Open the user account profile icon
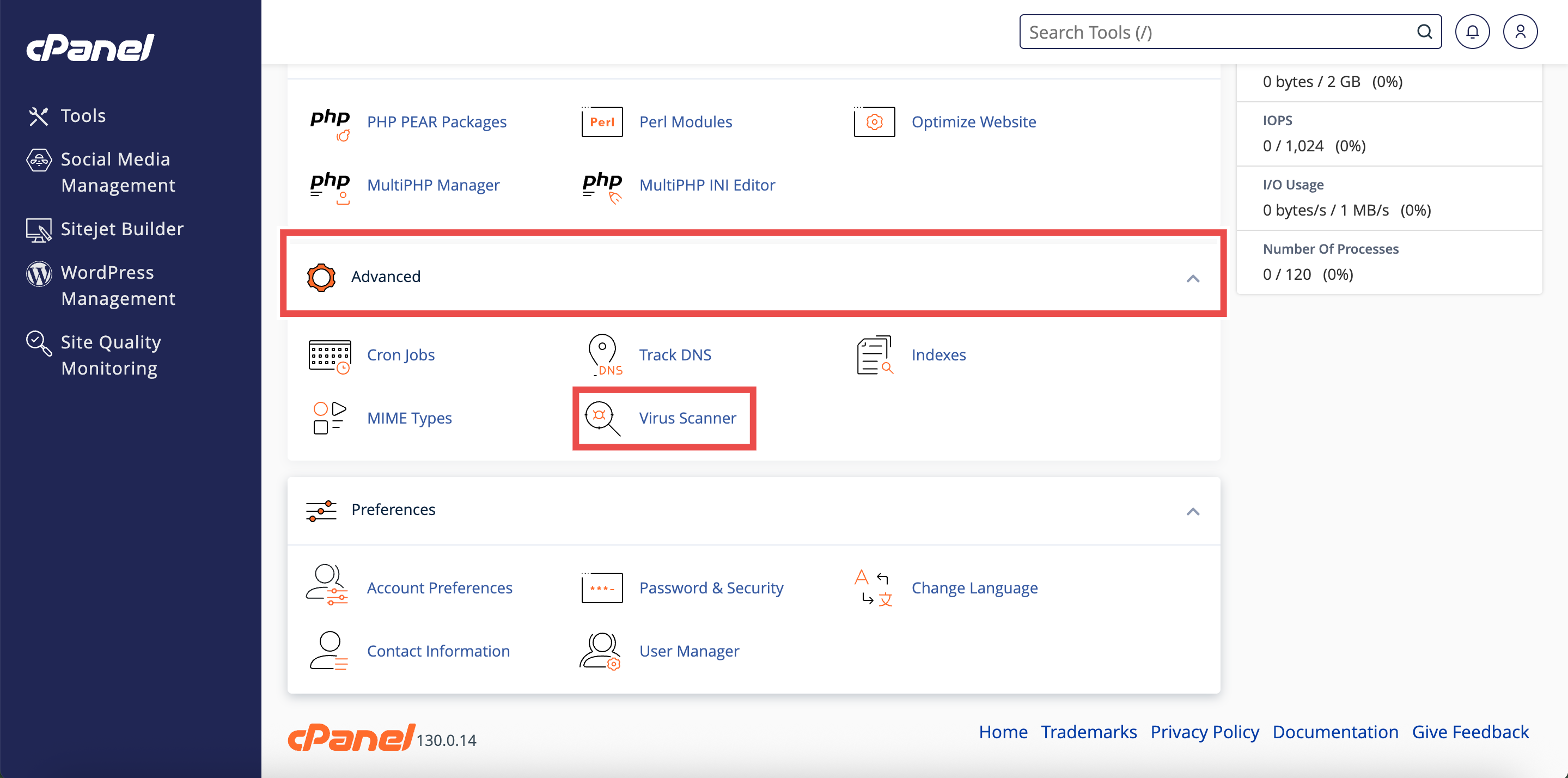 1520,32
